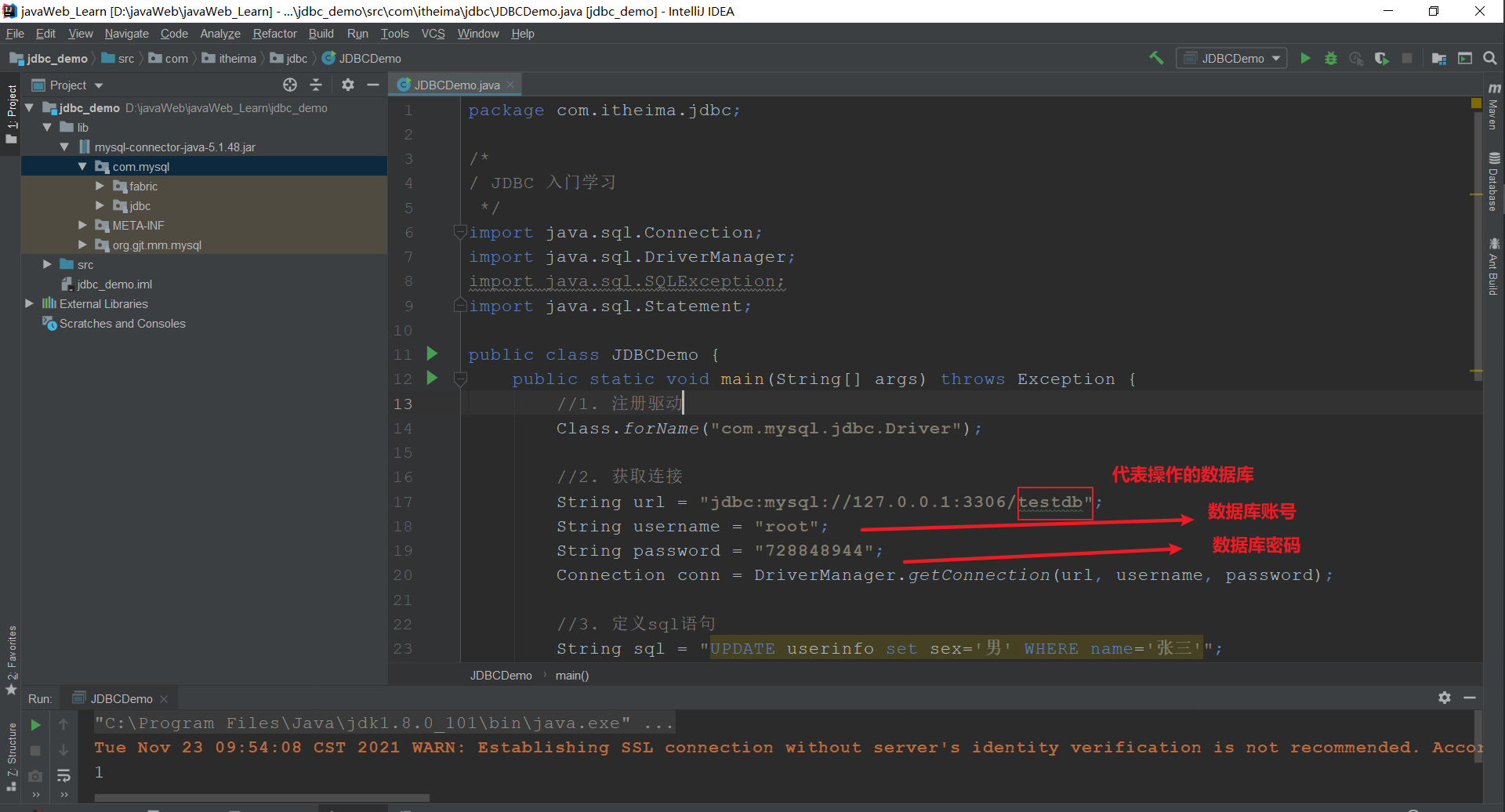Viewport: 1505px width, 812px height.
Task: Run JDBCDemo from the top toolbar
Action: pyautogui.click(x=1305, y=58)
